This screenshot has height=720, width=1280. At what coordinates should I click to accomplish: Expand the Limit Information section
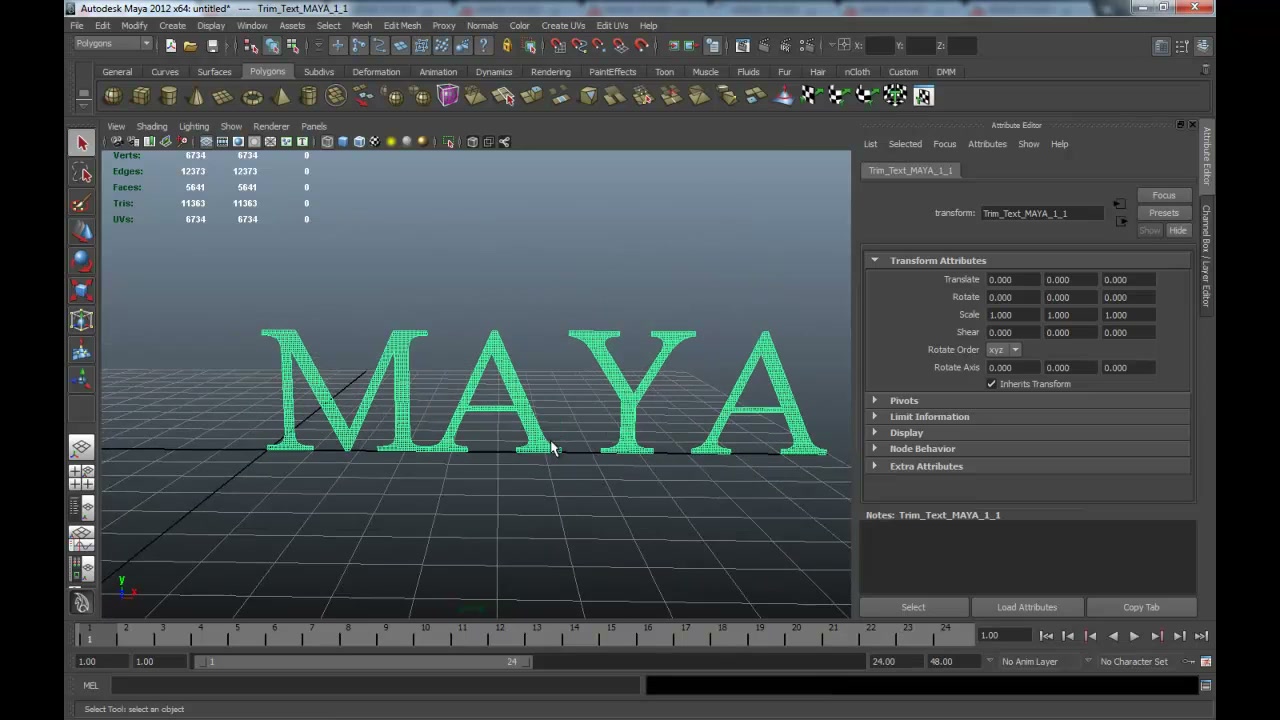[875, 417]
